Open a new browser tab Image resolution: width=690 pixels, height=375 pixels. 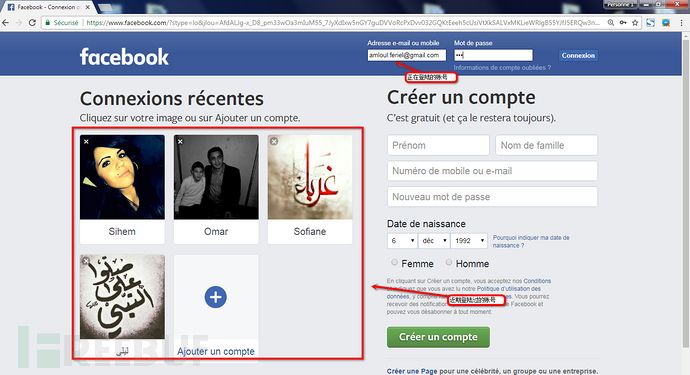tap(106, 7)
